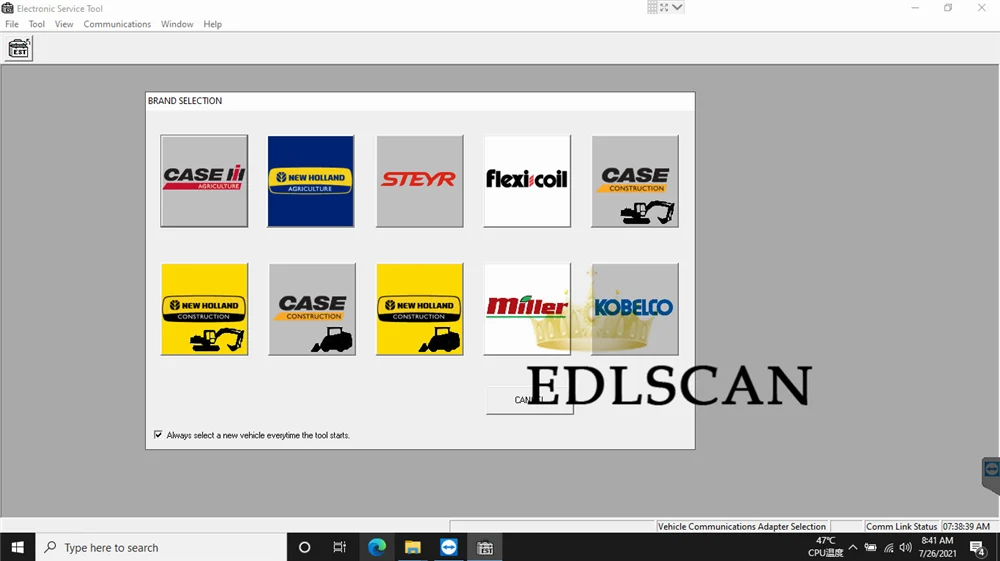Select the Miller brand tile
This screenshot has width=1000, height=561.
point(527,309)
